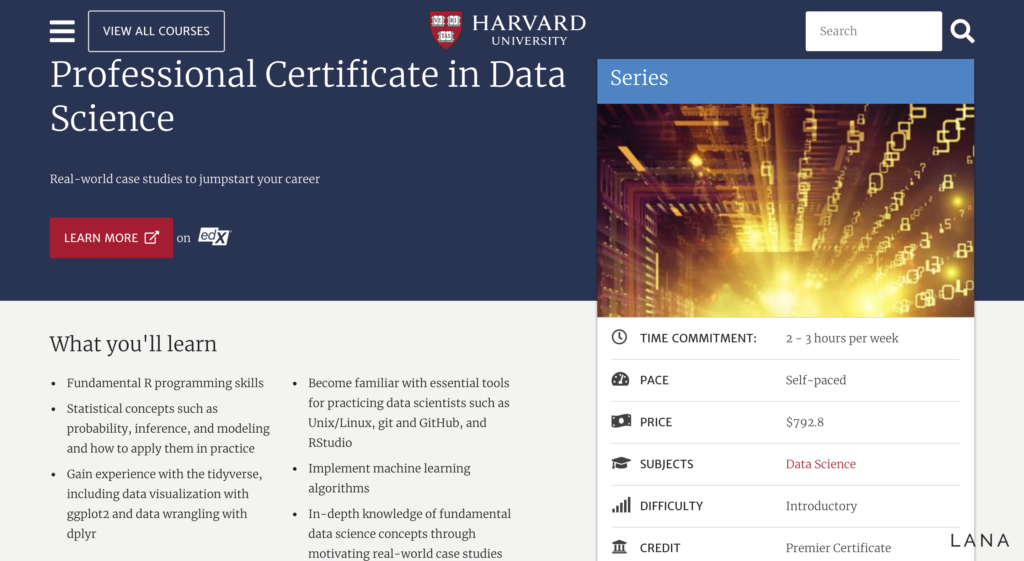Image resolution: width=1024 pixels, height=561 pixels.
Task: Click the View All Courses button
Action: pos(156,31)
